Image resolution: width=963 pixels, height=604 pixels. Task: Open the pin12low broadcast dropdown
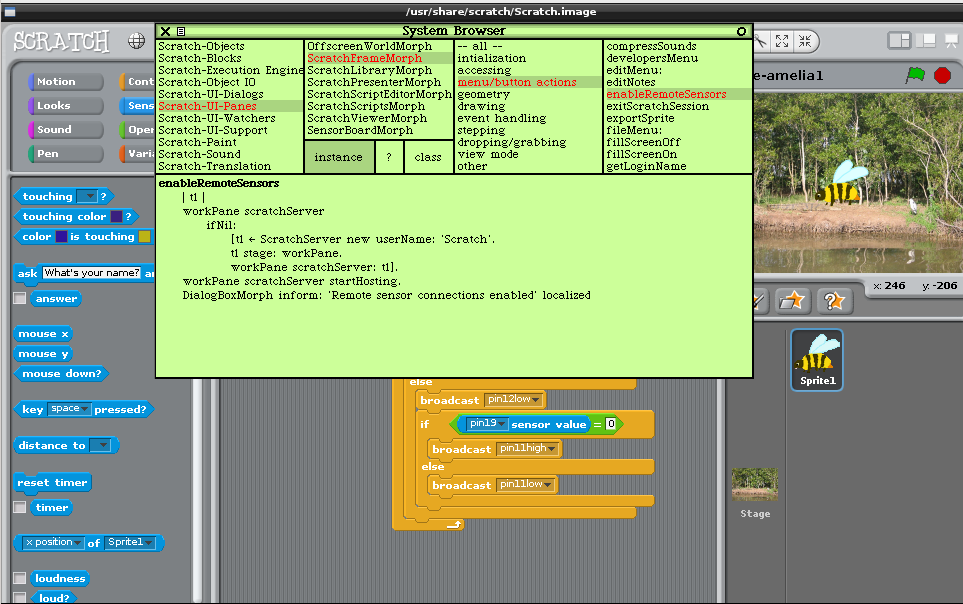513,399
